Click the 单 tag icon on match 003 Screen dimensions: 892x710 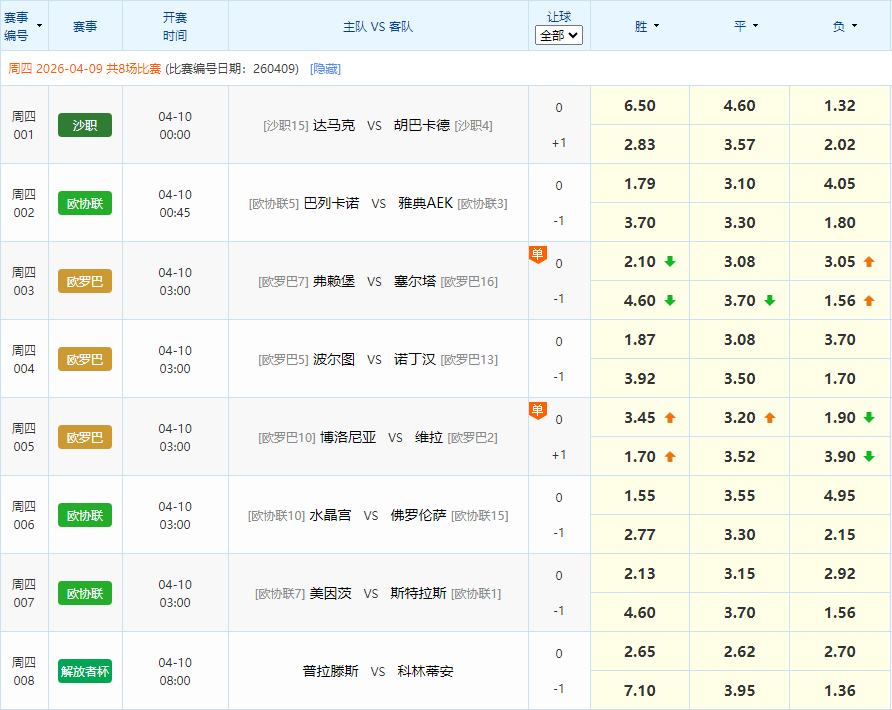click(x=538, y=254)
